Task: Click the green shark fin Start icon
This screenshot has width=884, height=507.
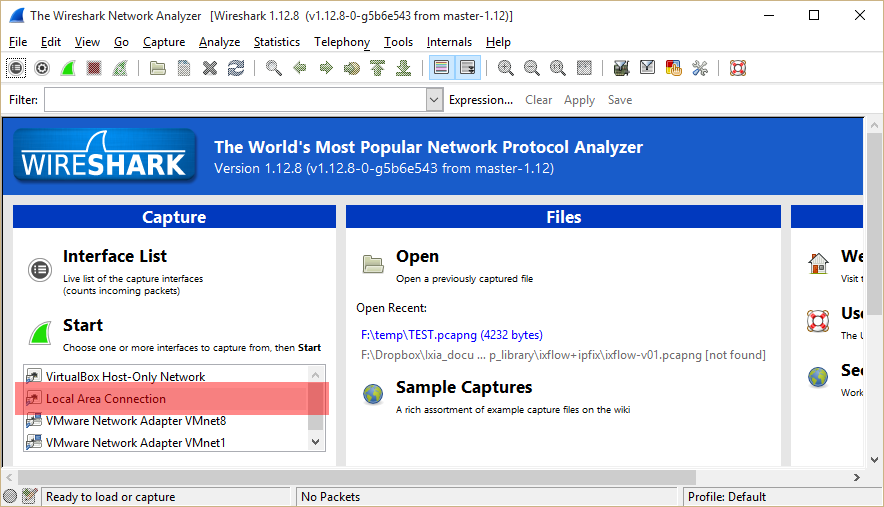Action: [x=40, y=333]
